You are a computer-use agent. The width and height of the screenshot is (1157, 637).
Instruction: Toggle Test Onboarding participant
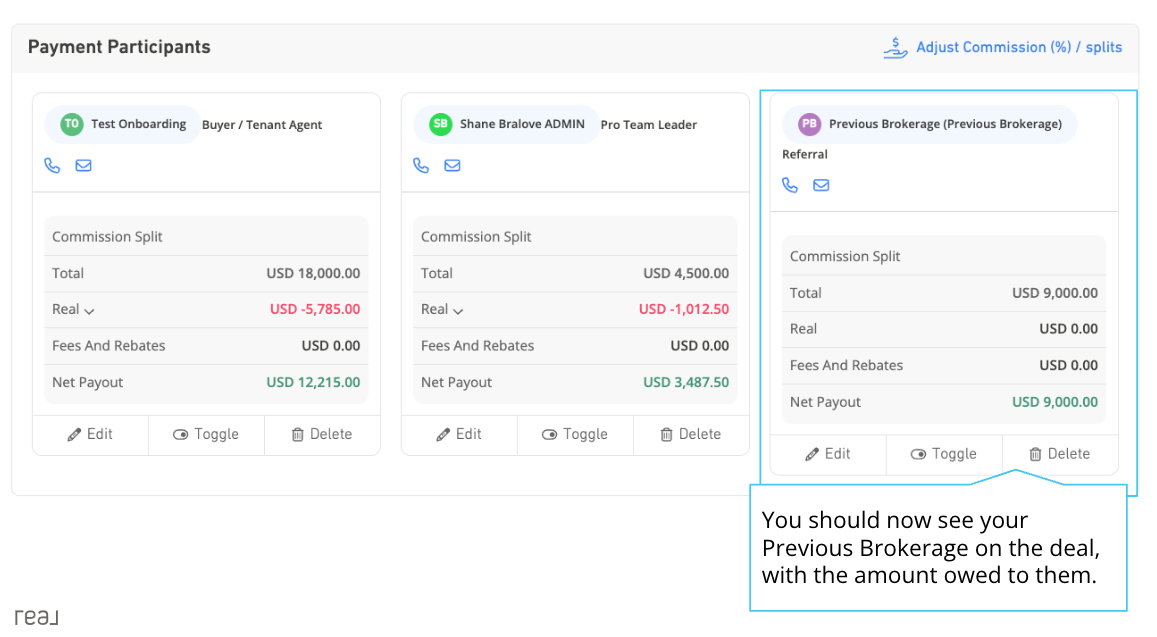point(206,435)
